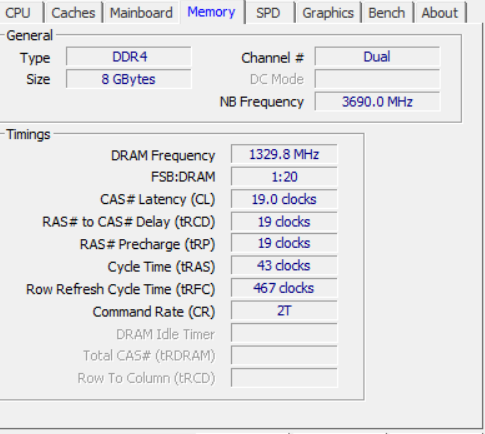This screenshot has height=434, width=485.
Task: Click the Channel # label
Action: pos(273,58)
